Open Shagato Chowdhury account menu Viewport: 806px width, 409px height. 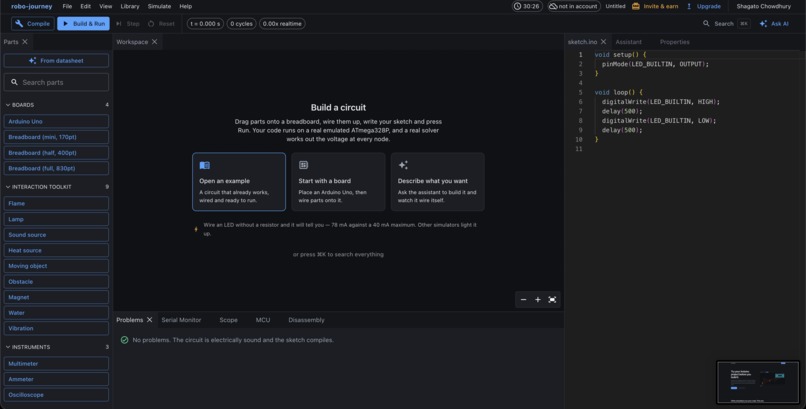[763, 6]
